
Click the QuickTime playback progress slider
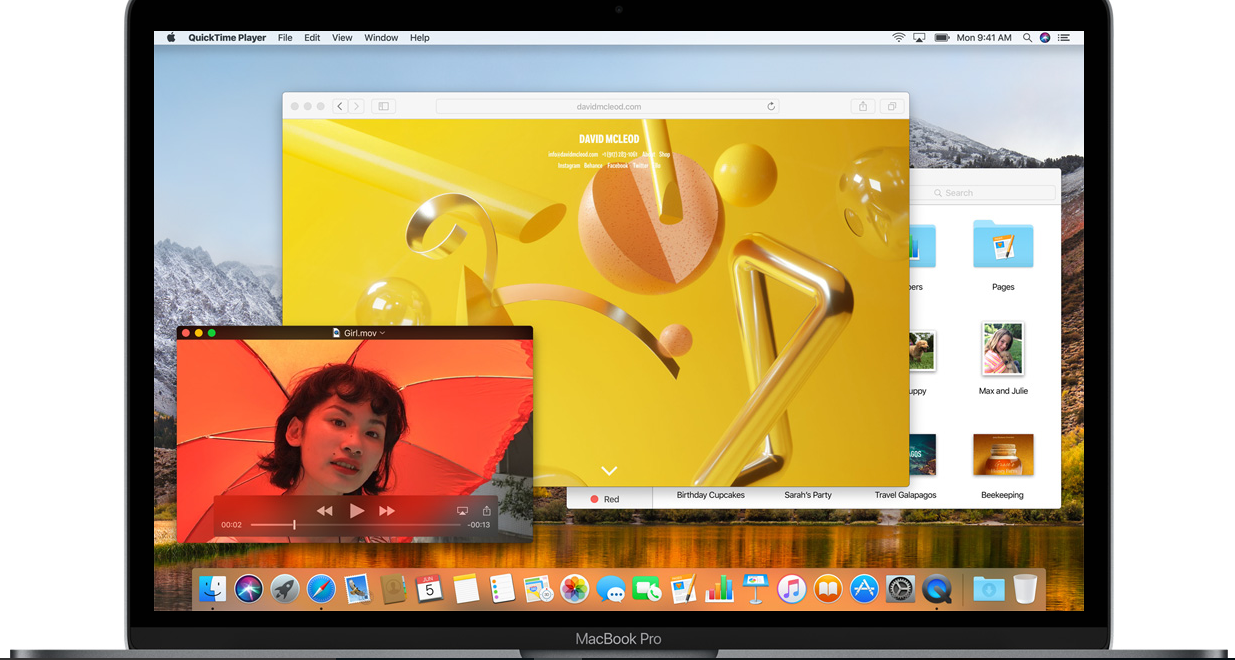coord(356,525)
